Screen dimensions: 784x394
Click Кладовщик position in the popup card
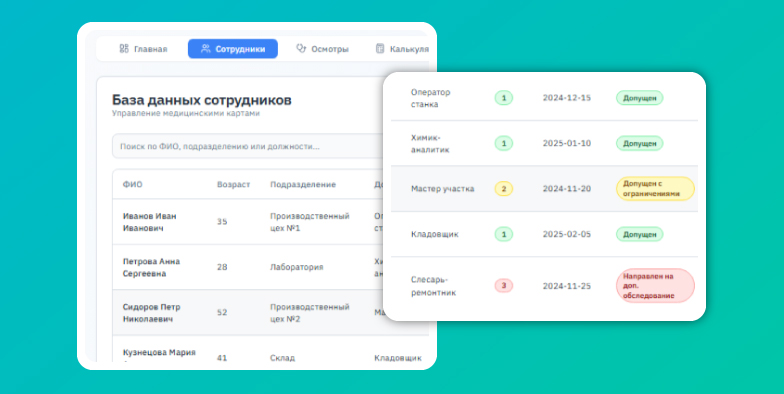coord(434,234)
